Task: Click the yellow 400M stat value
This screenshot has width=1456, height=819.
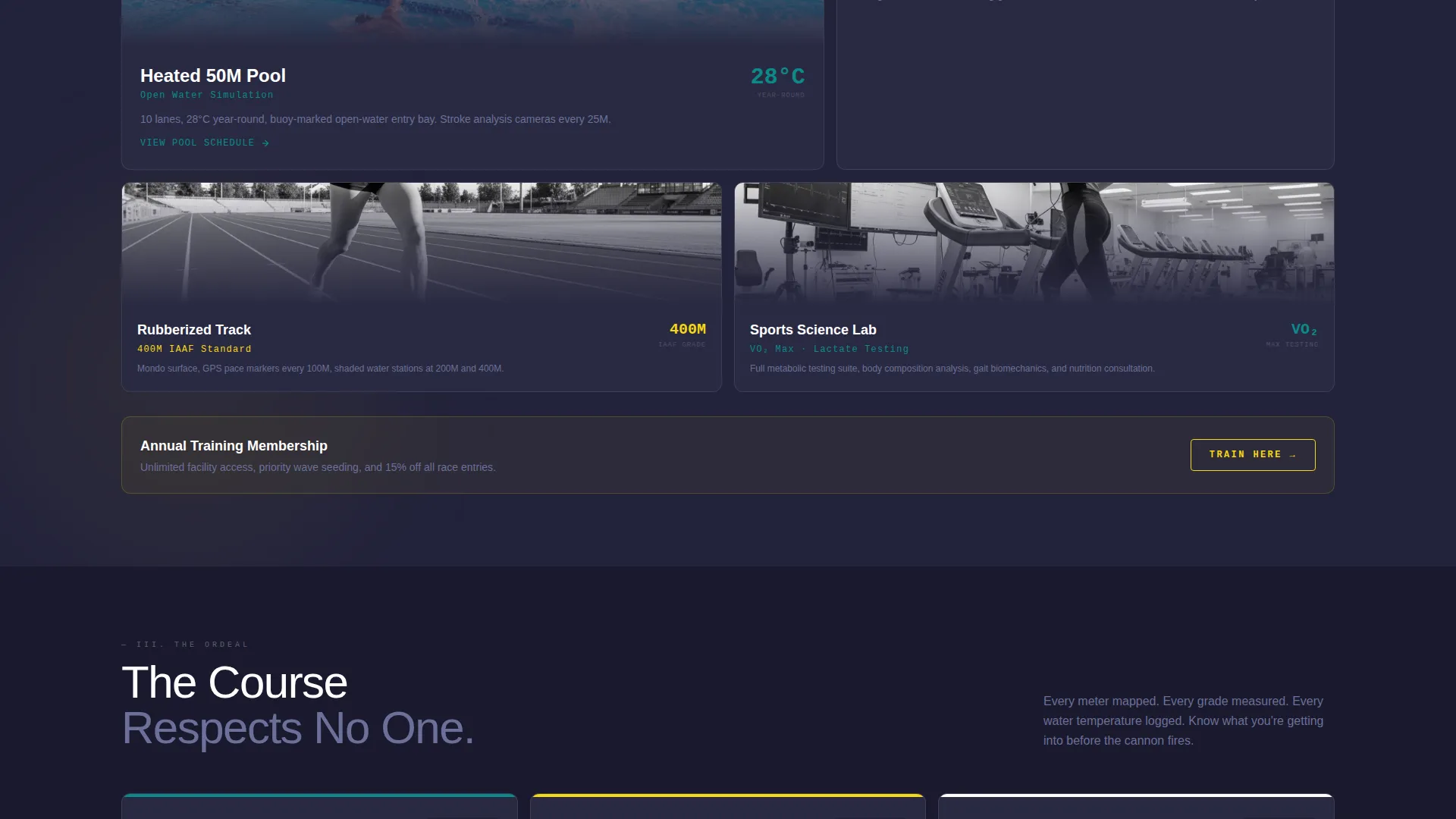Action: pos(687,329)
